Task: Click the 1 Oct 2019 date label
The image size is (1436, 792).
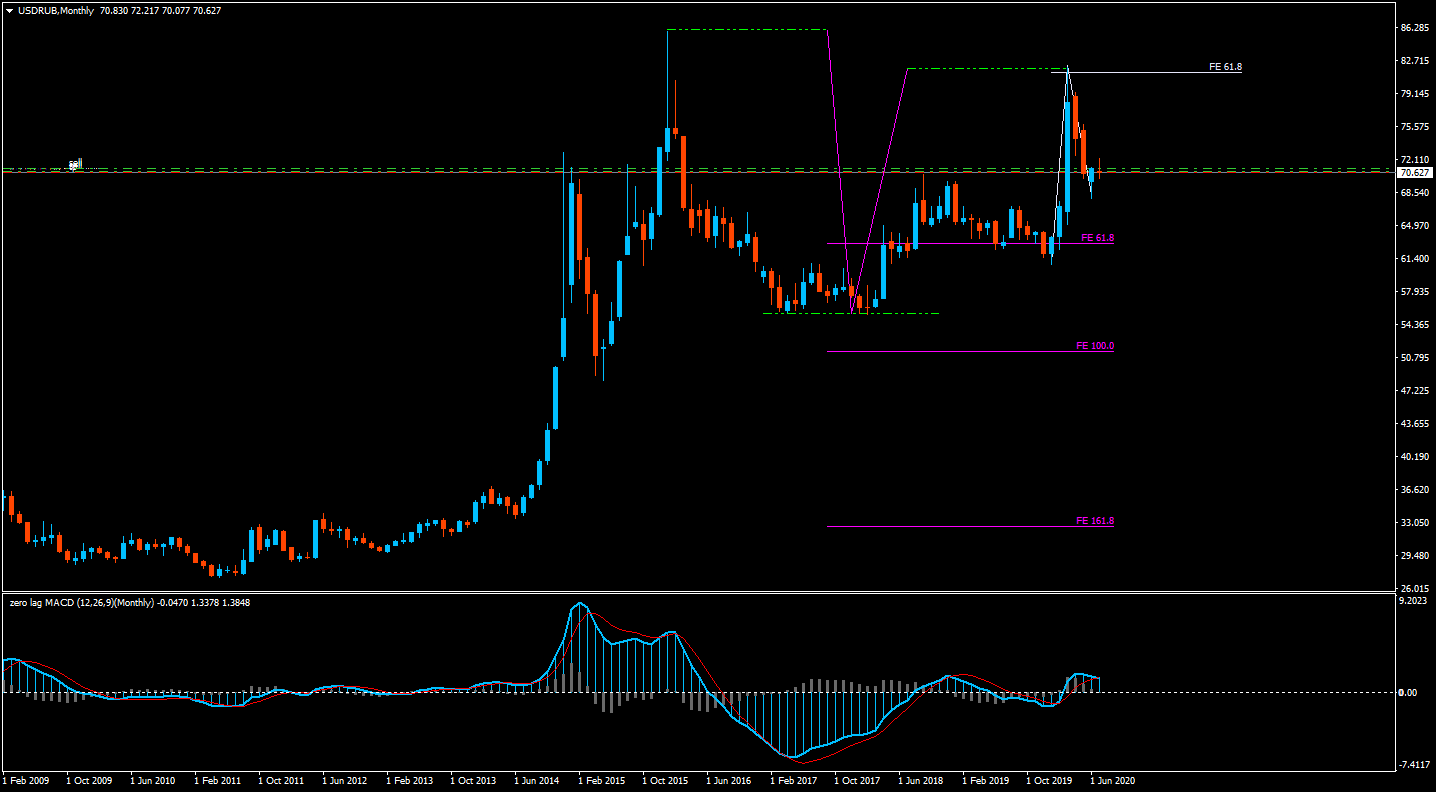Action: [1050, 780]
